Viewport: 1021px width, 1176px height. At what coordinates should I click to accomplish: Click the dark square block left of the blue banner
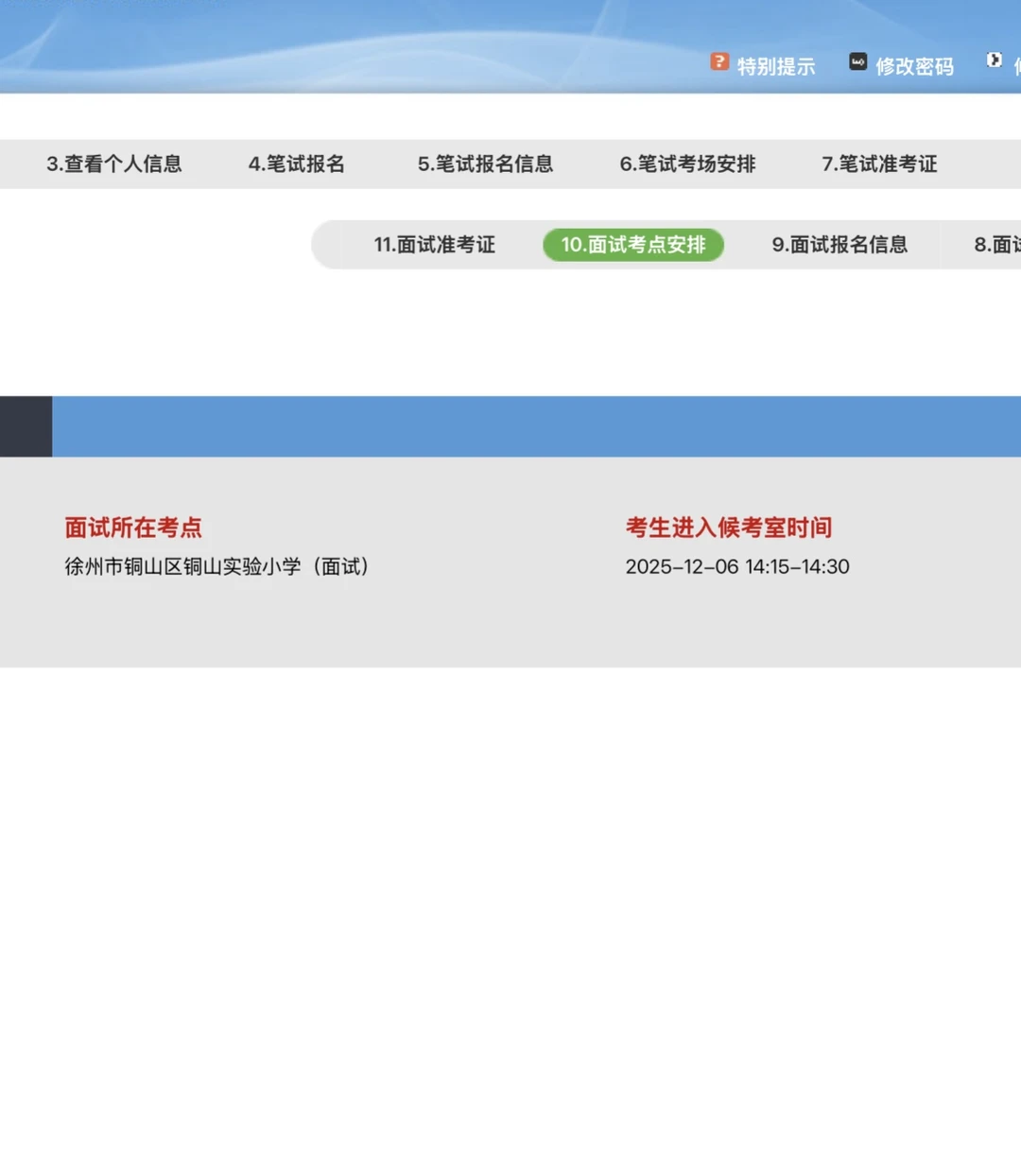pyautogui.click(x=25, y=424)
